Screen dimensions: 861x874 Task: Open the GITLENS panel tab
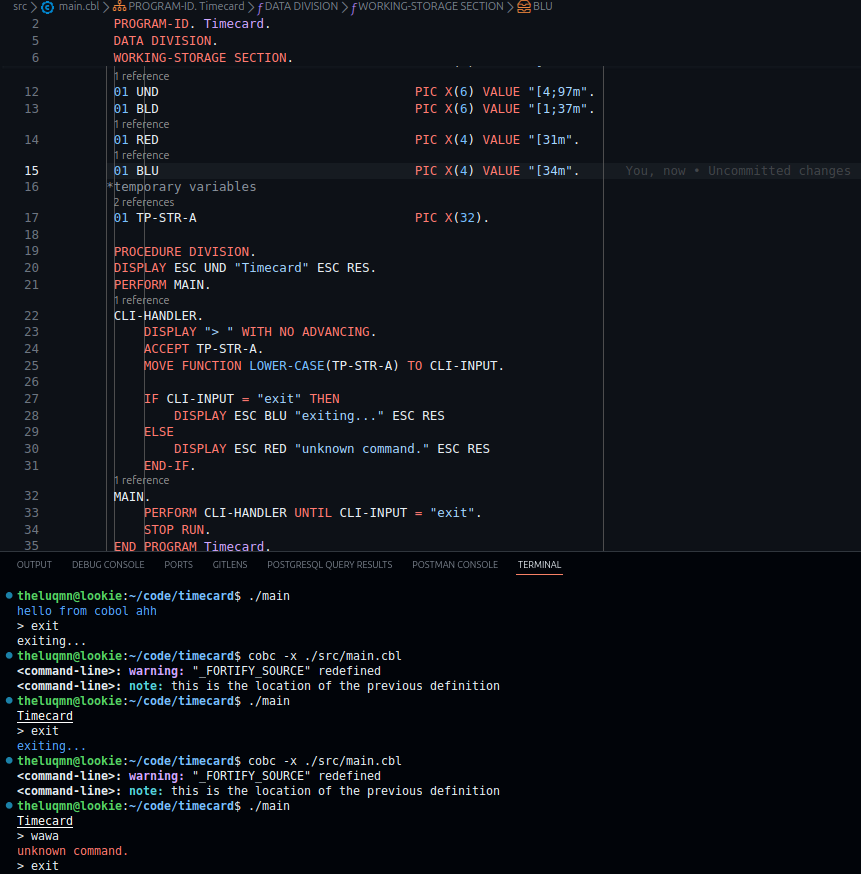point(230,565)
